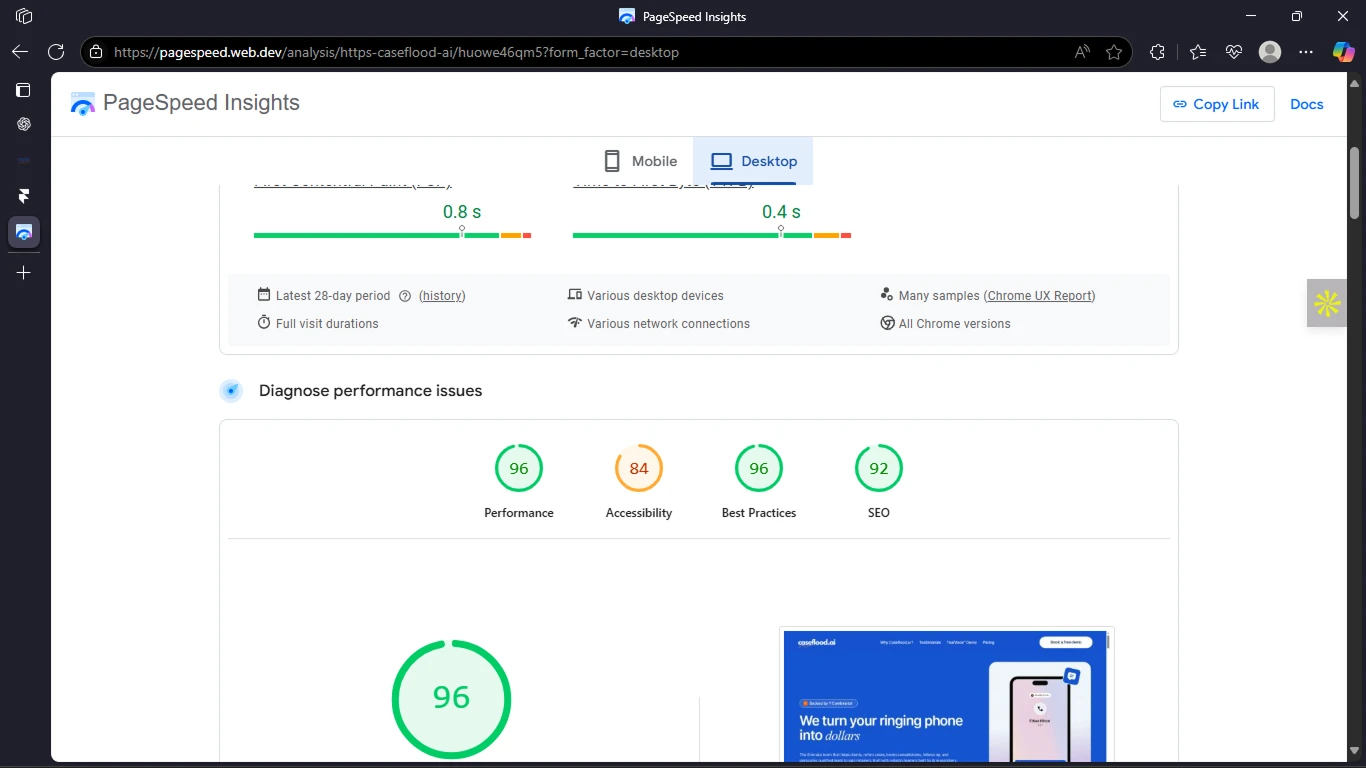The image size is (1366, 768).
Task: Click the vertical page scrollbar thumb
Action: (x=1355, y=183)
